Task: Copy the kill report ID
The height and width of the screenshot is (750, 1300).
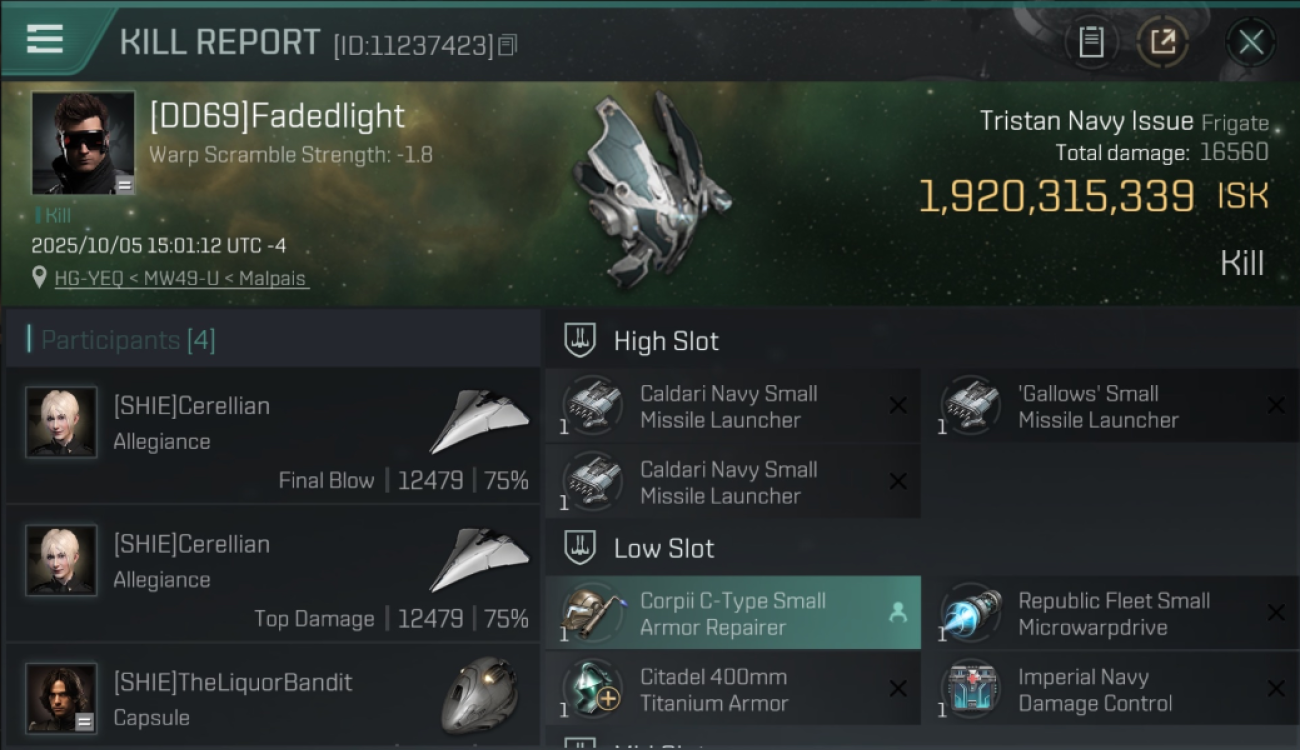Action: click(507, 45)
